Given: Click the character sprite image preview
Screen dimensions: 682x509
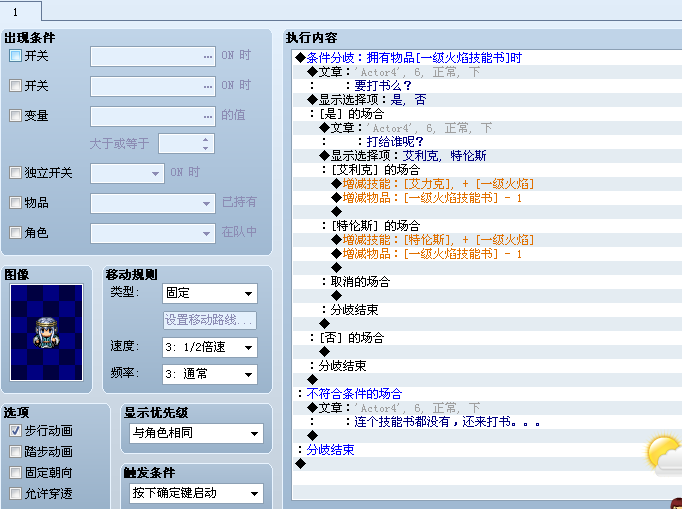Looking at the screenshot, I should [47, 332].
